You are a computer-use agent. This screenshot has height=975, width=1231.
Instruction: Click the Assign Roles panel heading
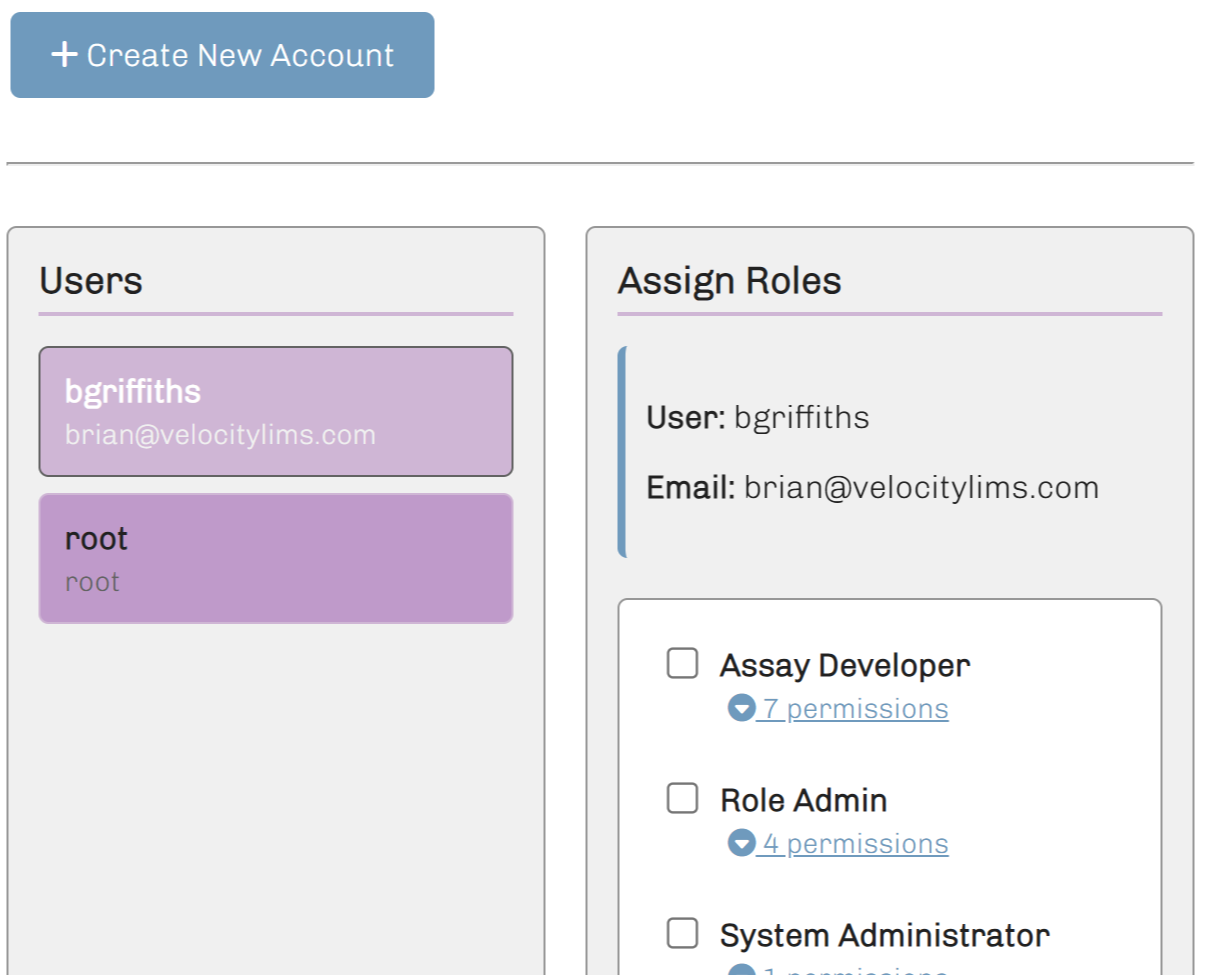(730, 281)
